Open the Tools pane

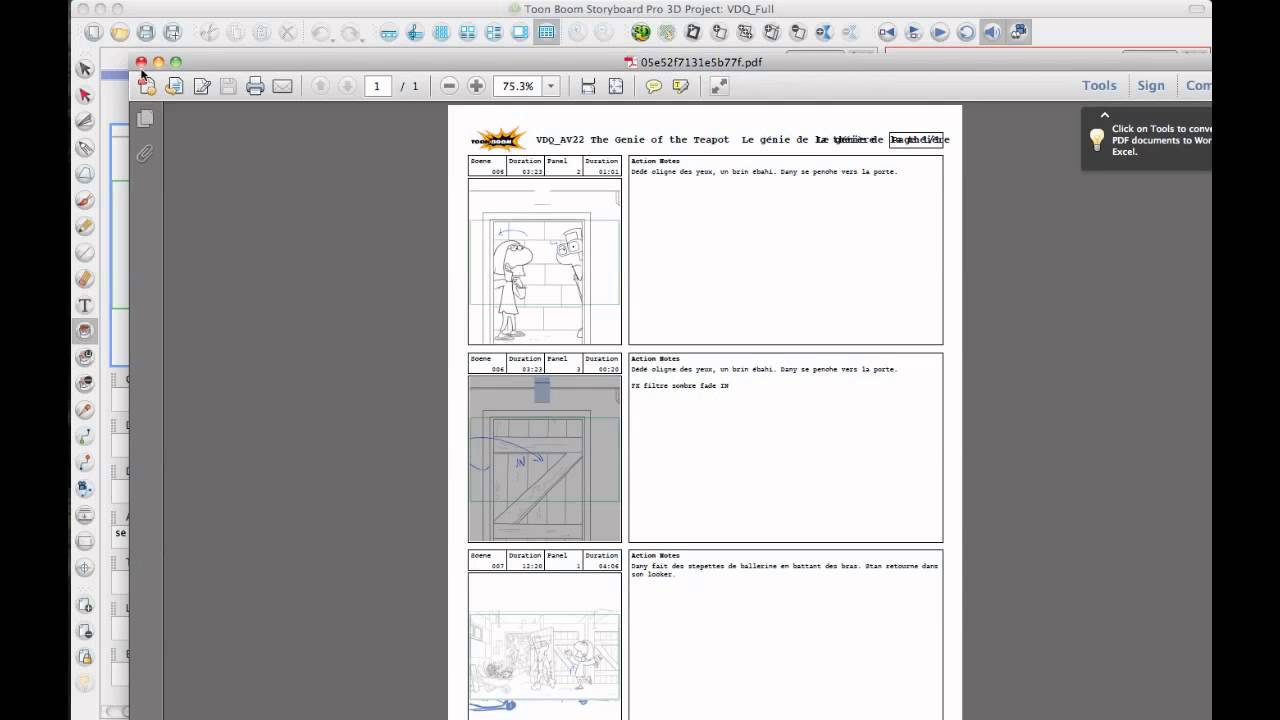point(1099,86)
